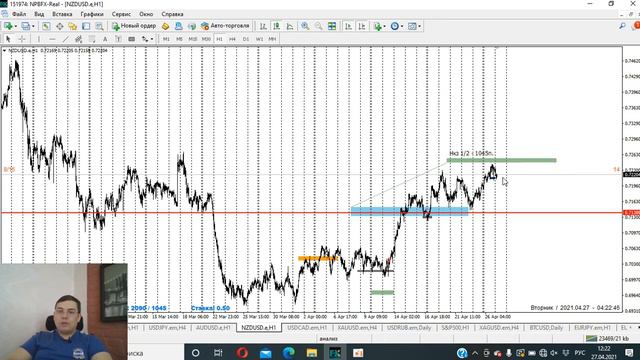The width and height of the screenshot is (640, 360).
Task: Click the search magnifier icon
Action: click(x=622, y=26)
